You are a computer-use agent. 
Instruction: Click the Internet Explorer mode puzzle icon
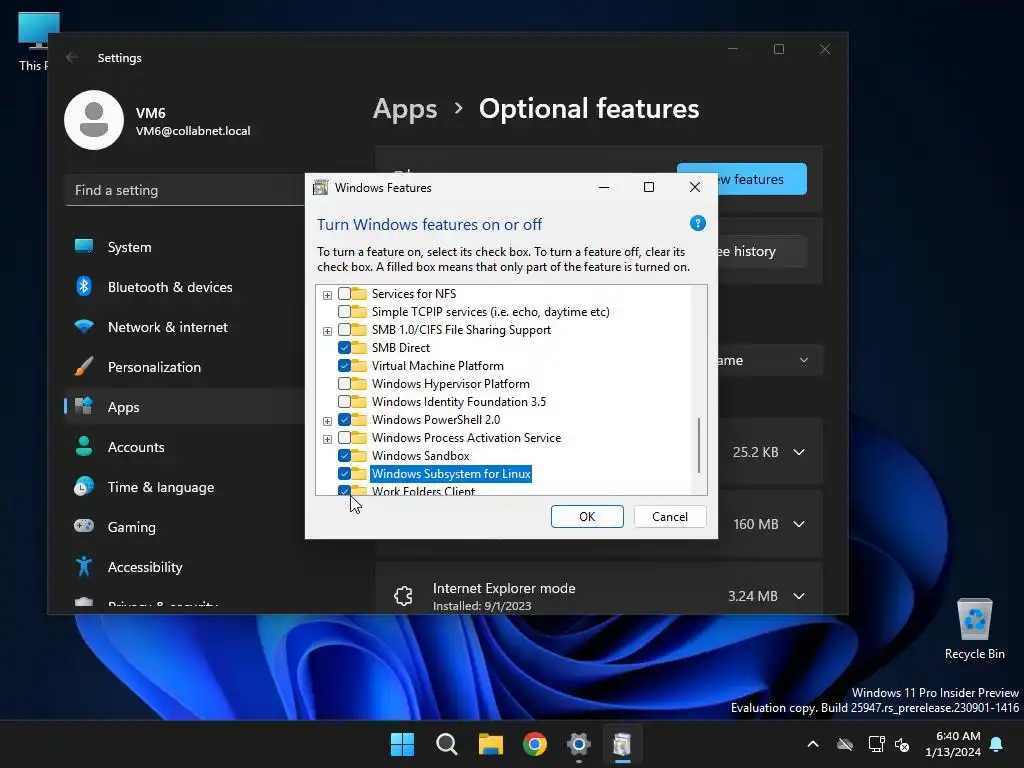404,596
